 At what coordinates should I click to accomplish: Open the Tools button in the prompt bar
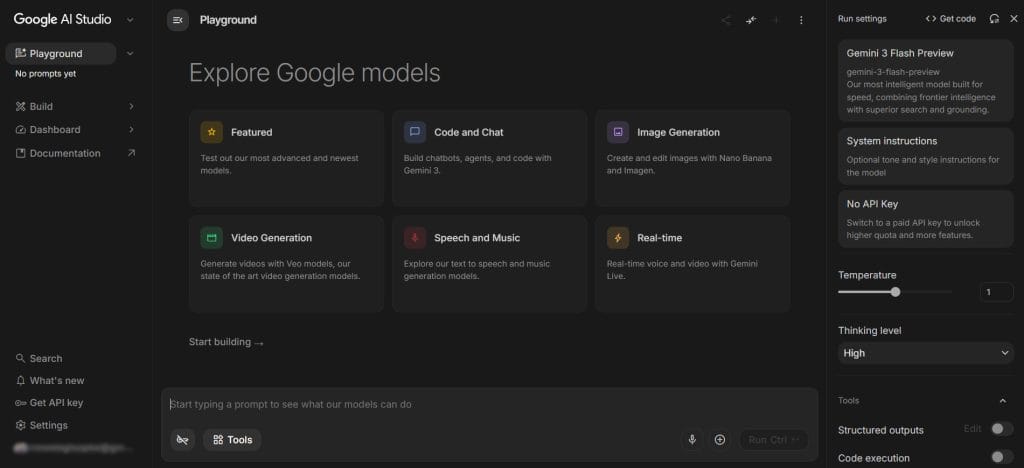point(232,440)
